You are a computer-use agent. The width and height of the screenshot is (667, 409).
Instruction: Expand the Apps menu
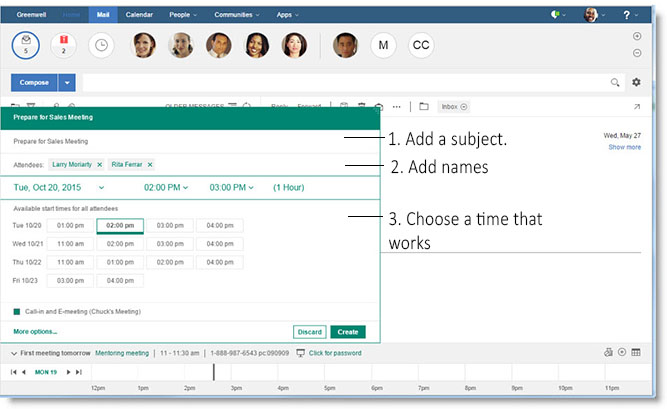click(288, 14)
